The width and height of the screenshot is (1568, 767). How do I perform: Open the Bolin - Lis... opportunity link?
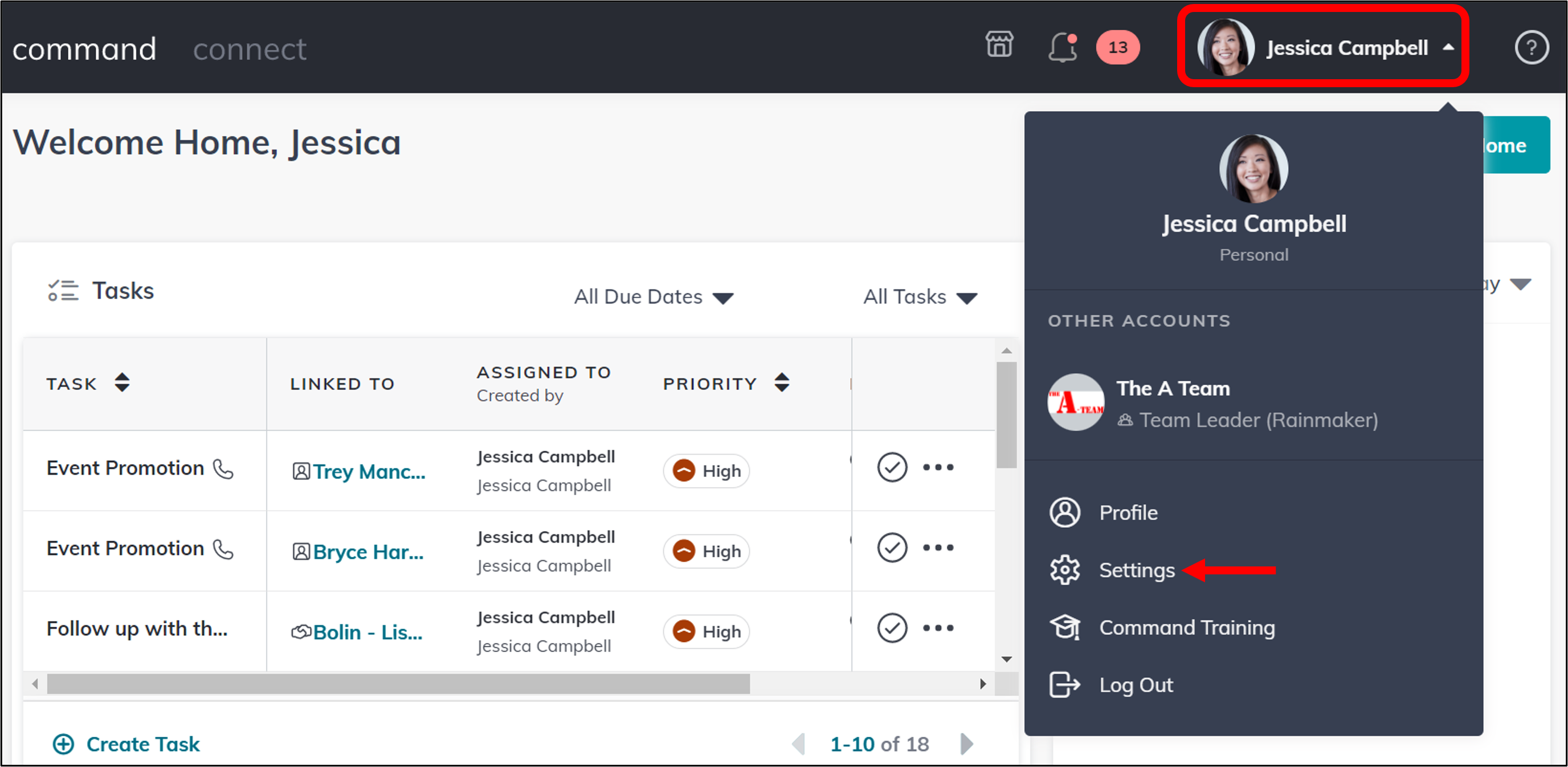[367, 633]
